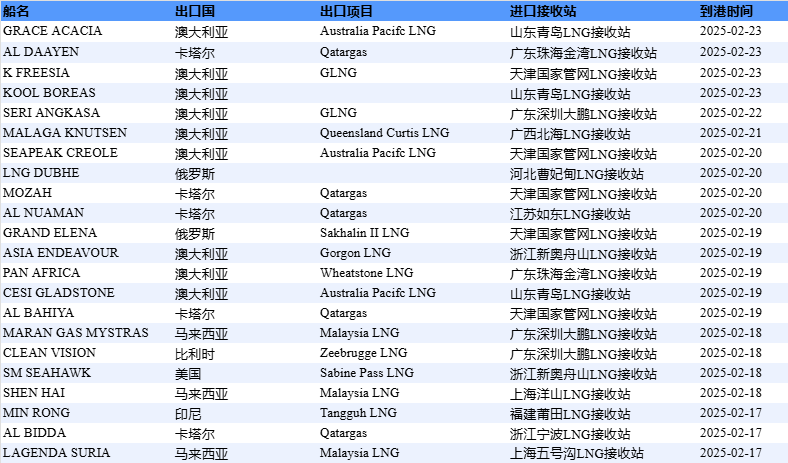Select ship name GRACE ACACIA
Screen dimensions: 788x463
point(52,31)
